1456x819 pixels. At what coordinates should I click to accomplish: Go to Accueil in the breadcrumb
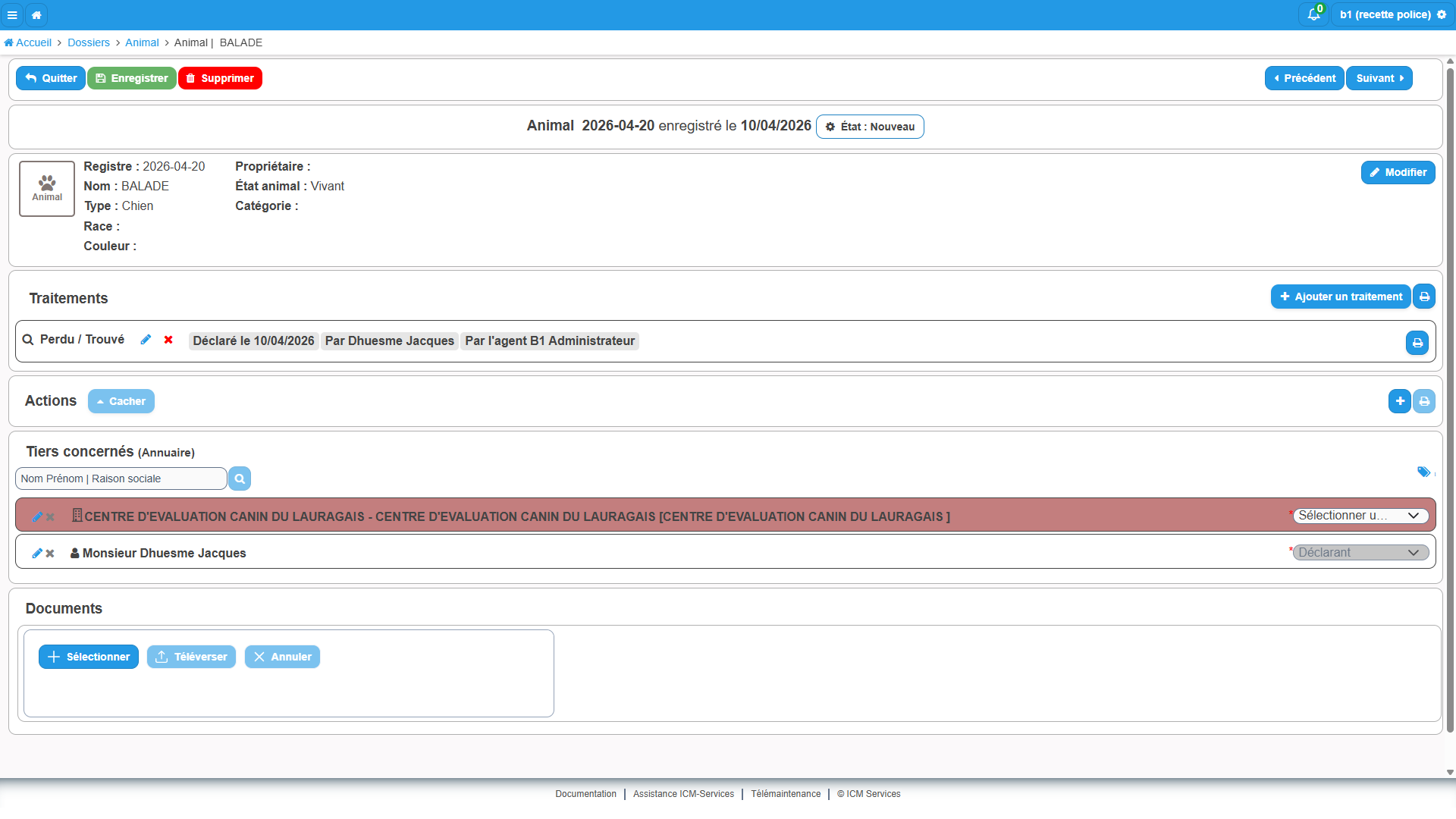coord(28,42)
